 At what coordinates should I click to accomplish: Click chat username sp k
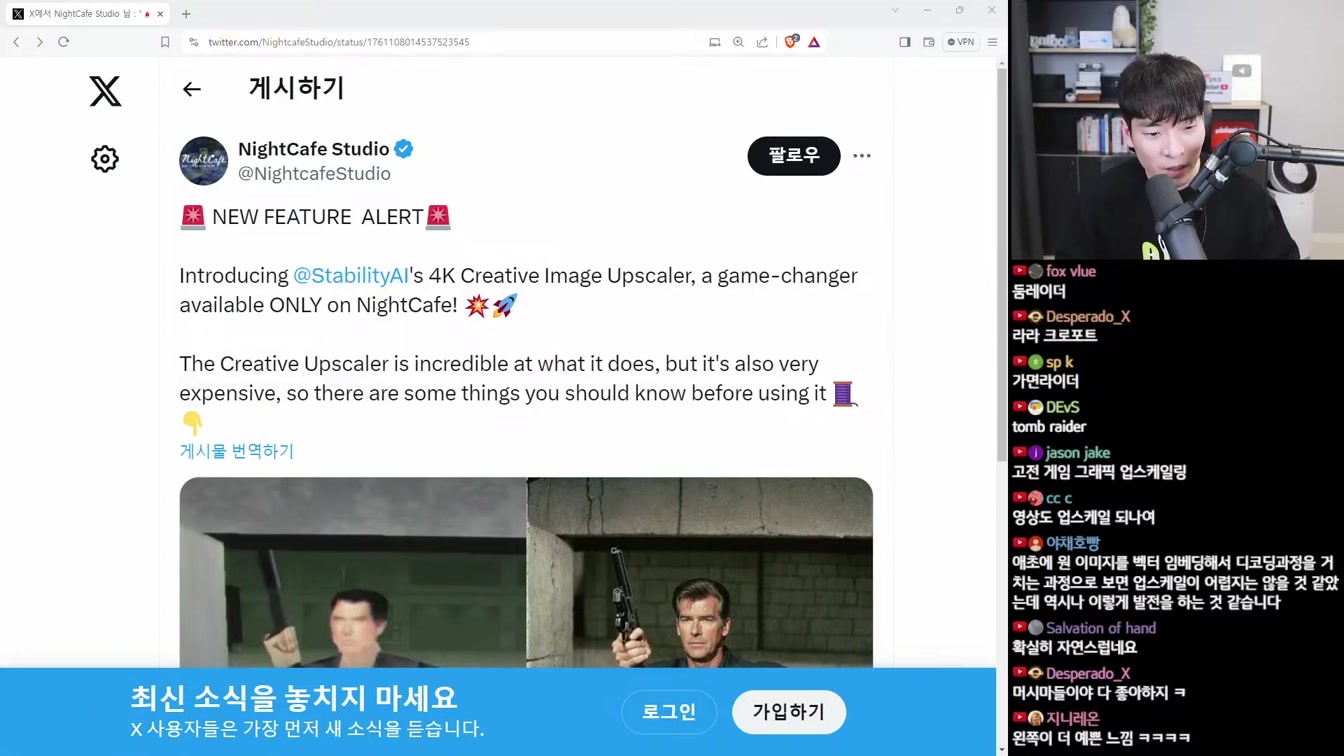click(x=1059, y=362)
